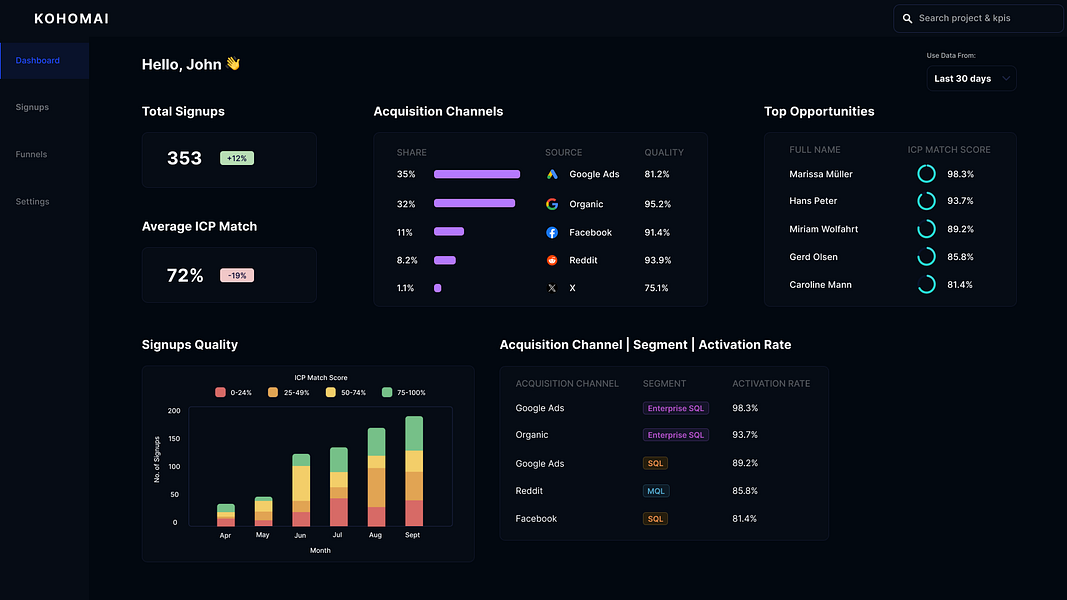Click the SQL tag for the 89.2% Google Ads row
Image resolution: width=1067 pixels, height=600 pixels.
(655, 463)
